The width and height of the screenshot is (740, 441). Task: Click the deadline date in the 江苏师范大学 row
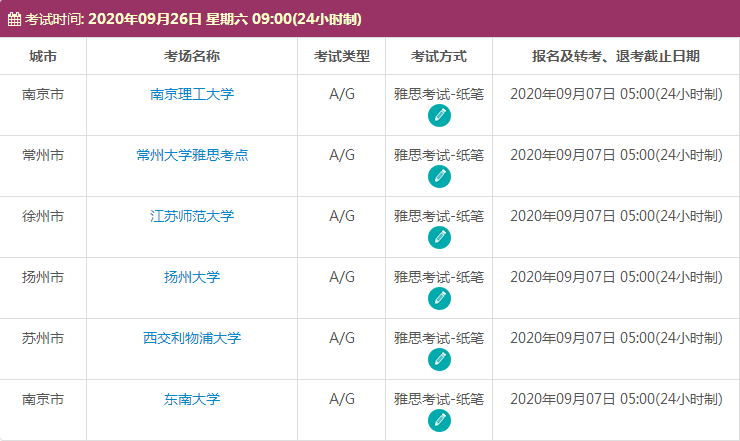coord(616,216)
